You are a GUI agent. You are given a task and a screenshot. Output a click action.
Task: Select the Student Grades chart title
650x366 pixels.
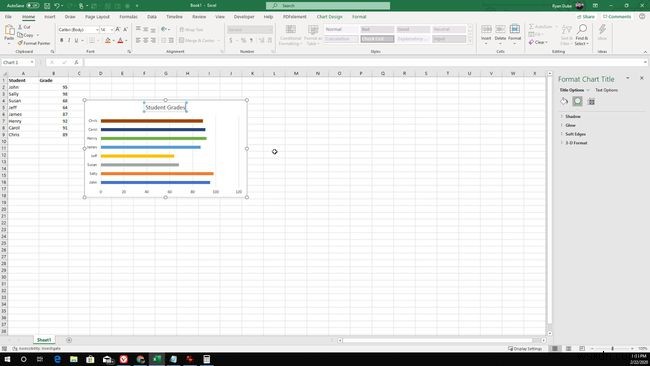click(x=165, y=107)
